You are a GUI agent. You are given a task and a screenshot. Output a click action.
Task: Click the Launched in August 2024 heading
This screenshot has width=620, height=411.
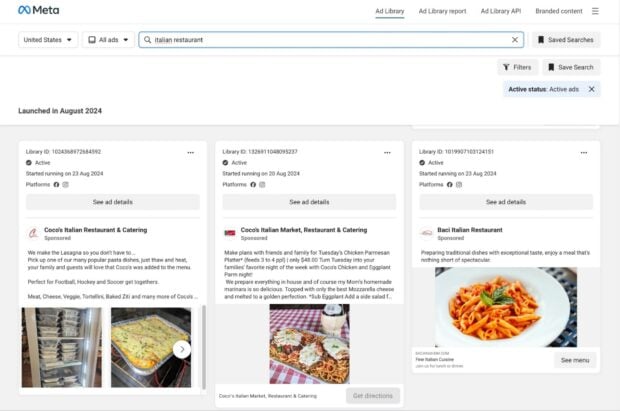coord(60,111)
